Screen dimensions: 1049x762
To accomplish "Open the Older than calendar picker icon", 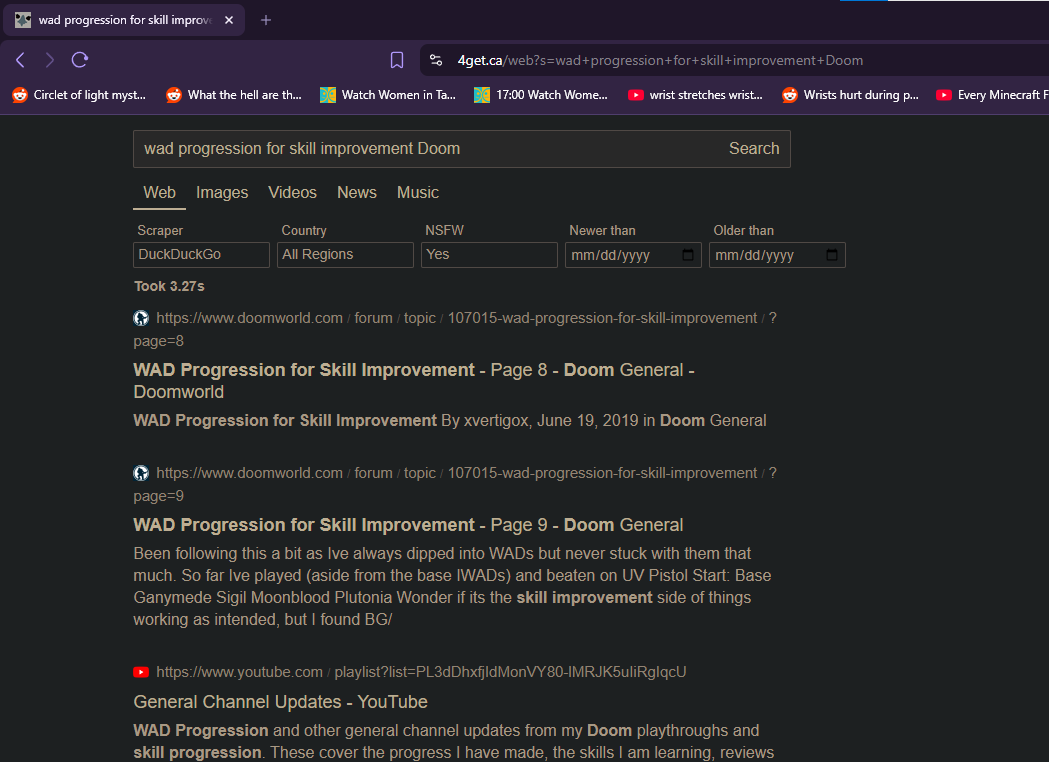I will tap(832, 255).
